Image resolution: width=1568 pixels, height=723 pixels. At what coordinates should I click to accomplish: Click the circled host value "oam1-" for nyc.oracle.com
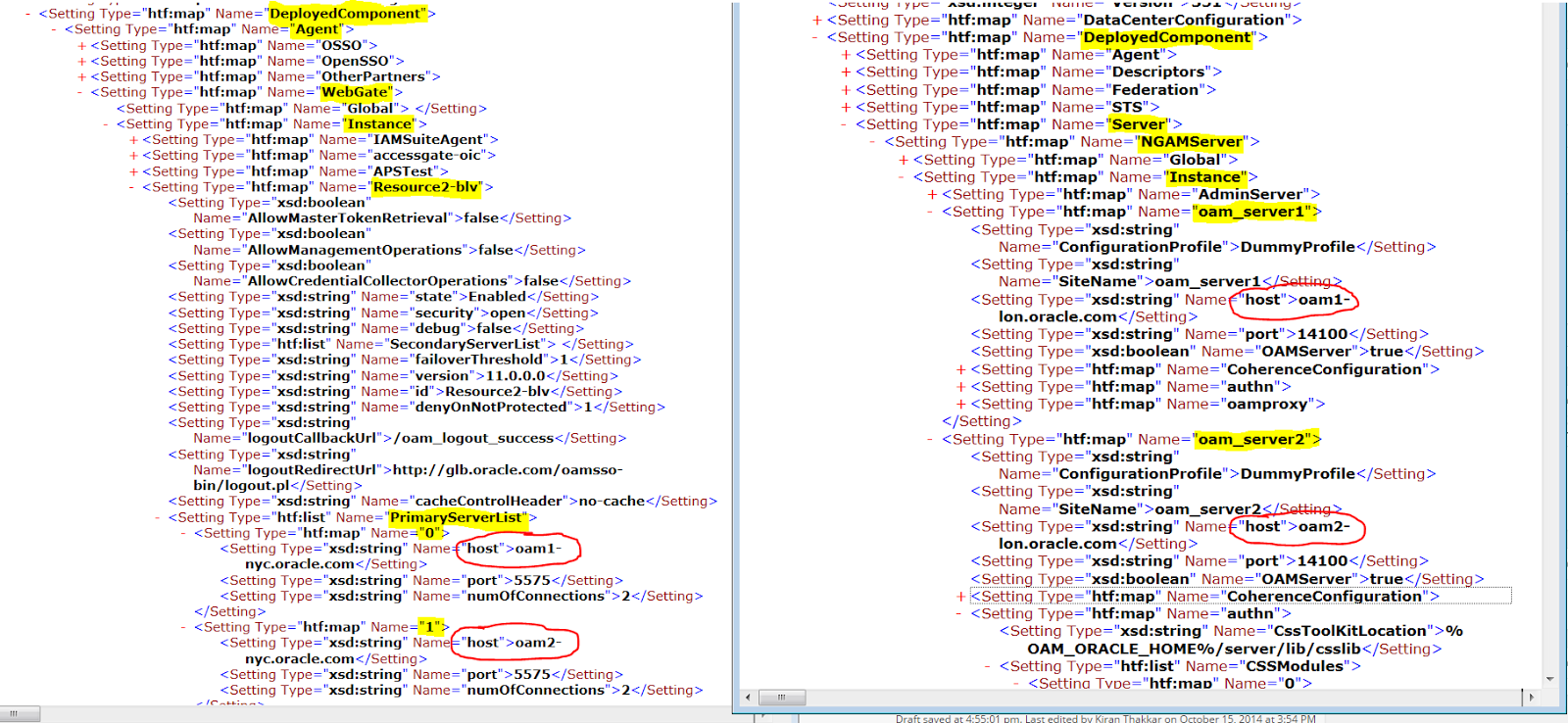point(539,549)
